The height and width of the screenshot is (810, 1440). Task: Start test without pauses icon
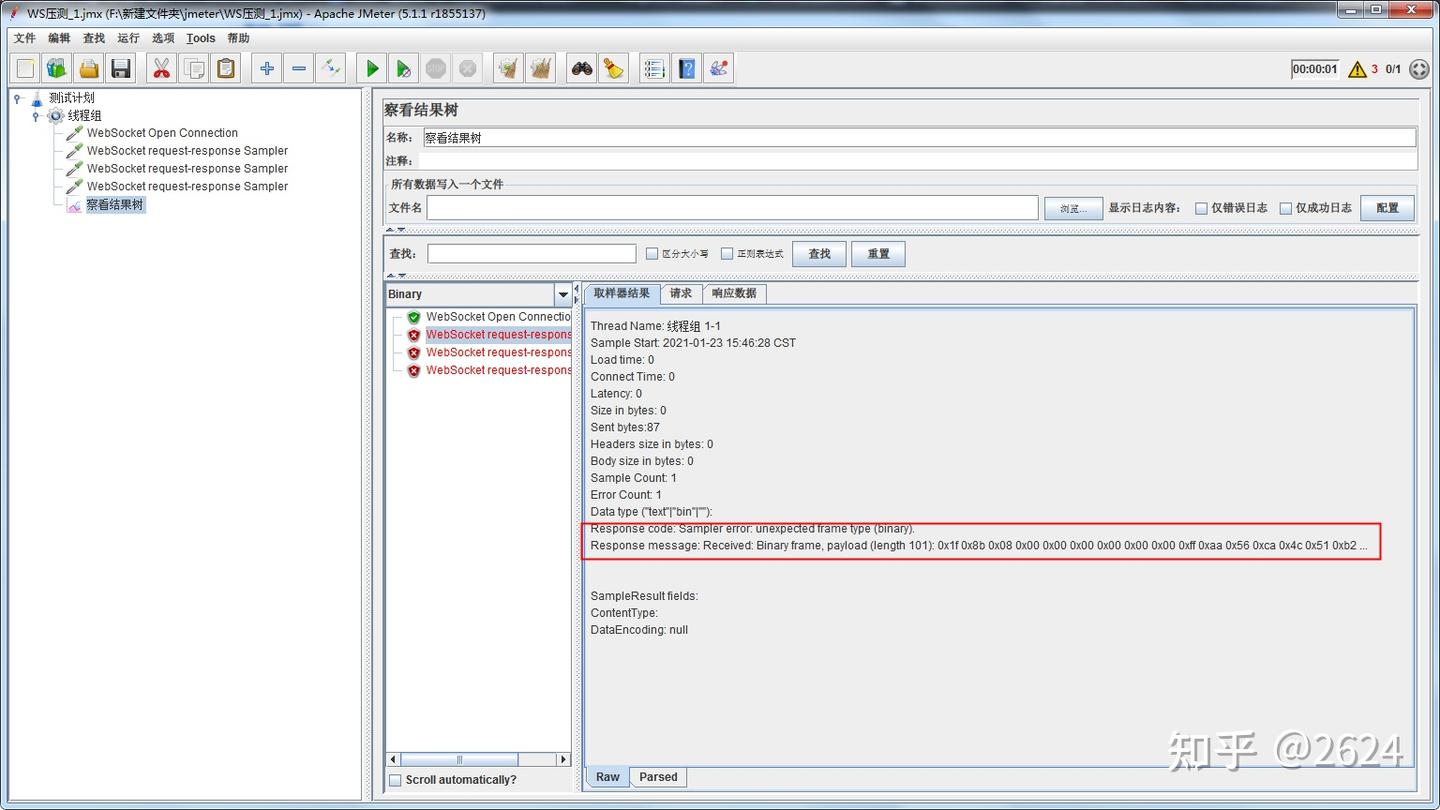(403, 69)
